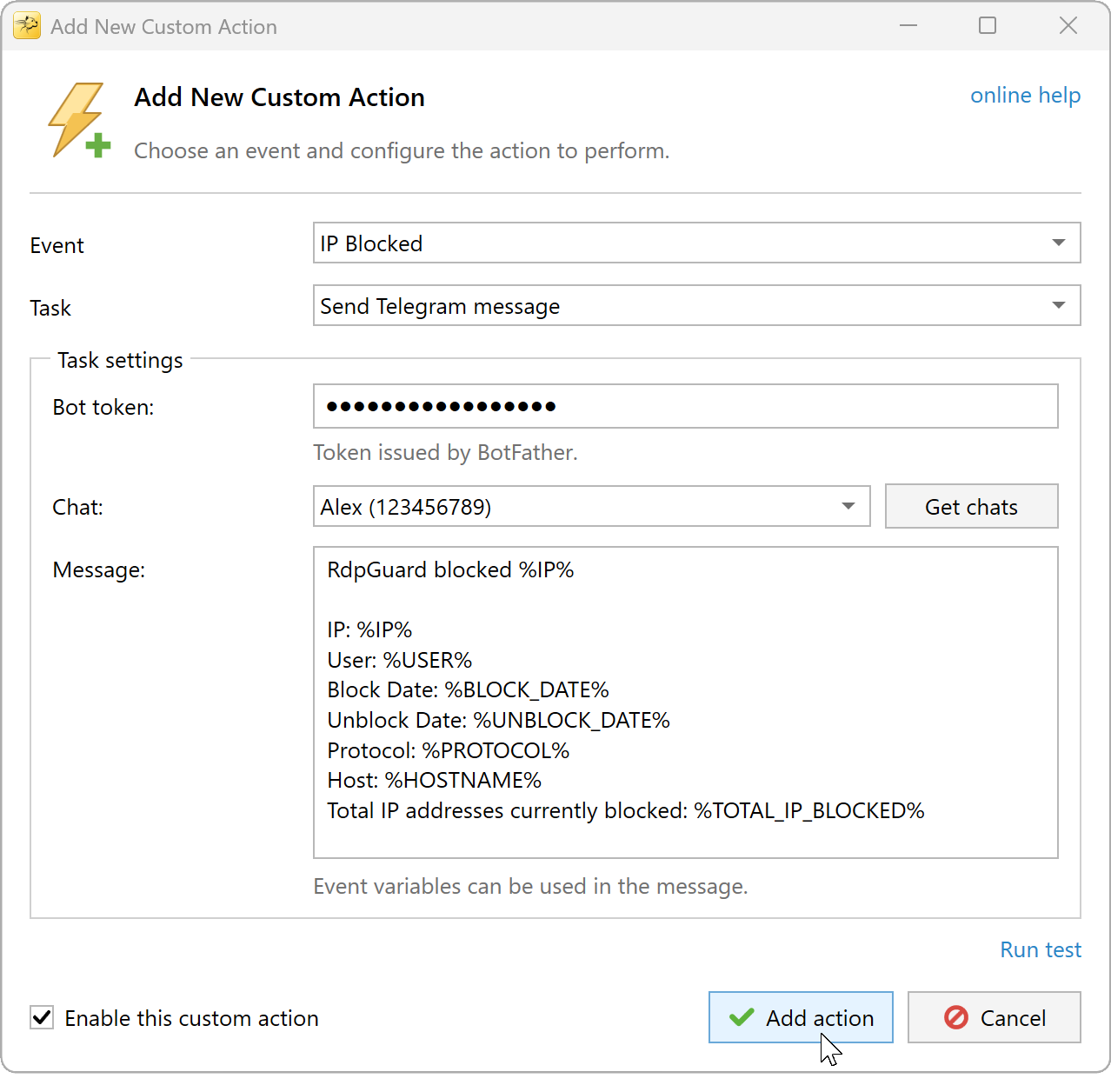Click the "IP: %IP%" message line

pyautogui.click(x=369, y=629)
